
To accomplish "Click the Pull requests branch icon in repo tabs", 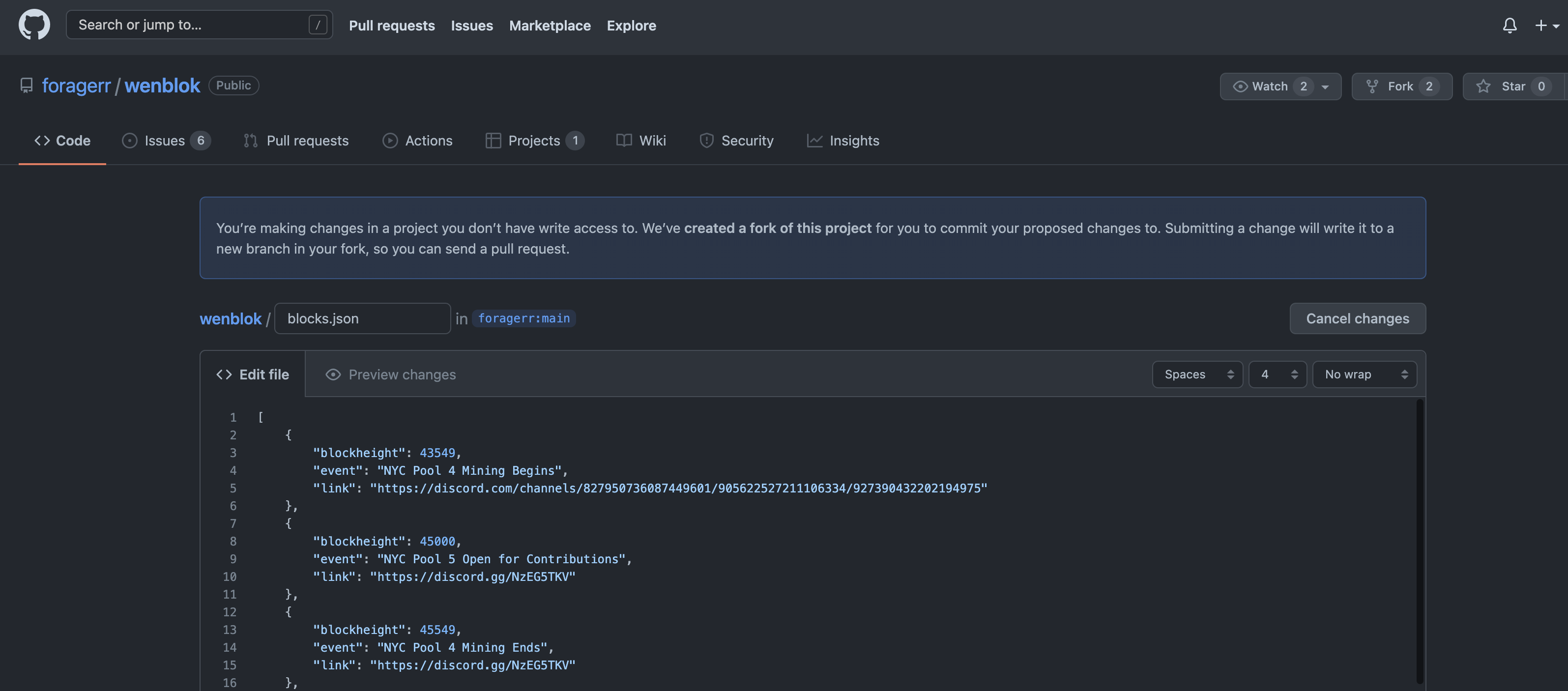I will 250,141.
